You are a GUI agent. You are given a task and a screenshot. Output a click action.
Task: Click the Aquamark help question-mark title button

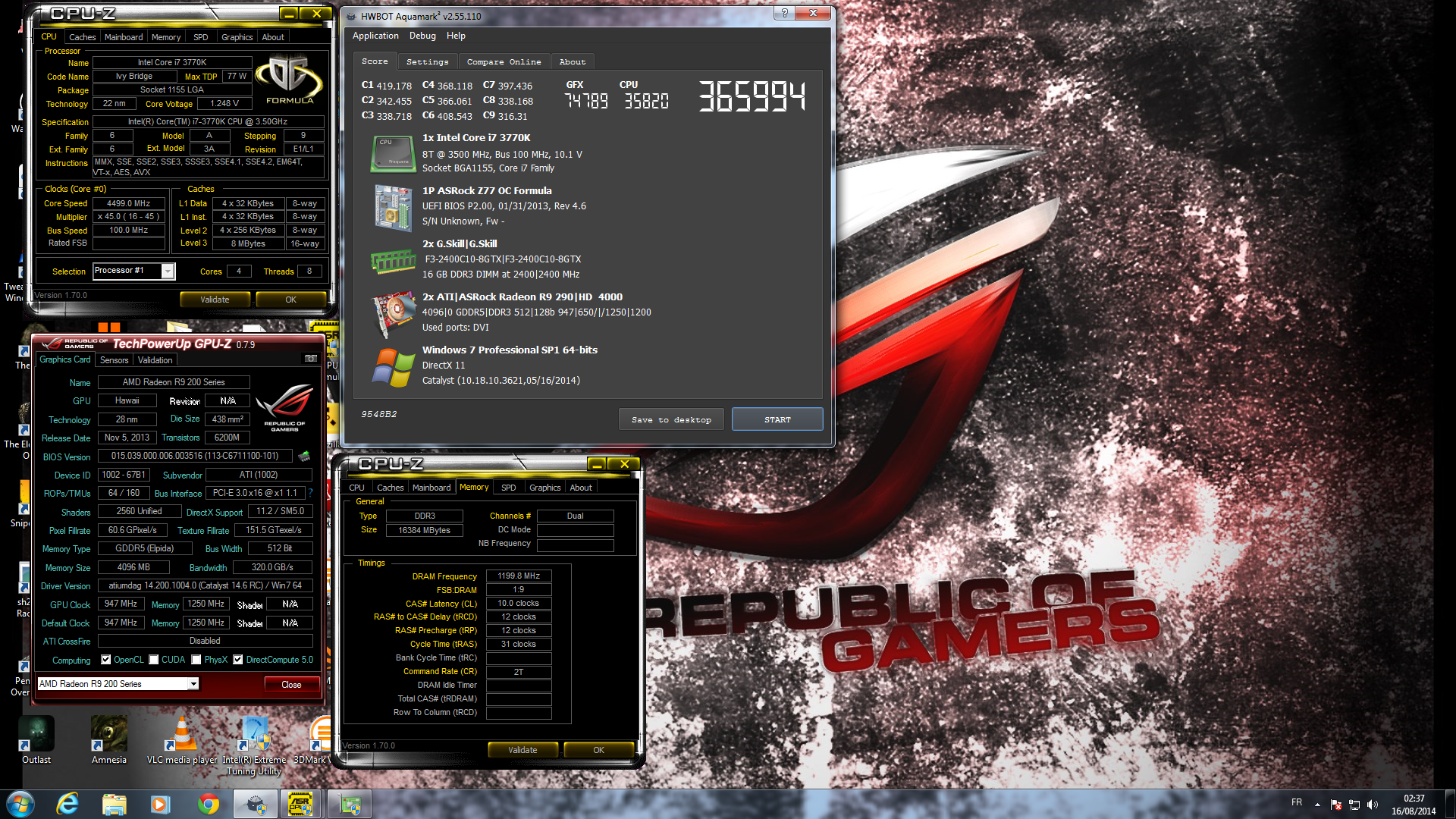784,13
